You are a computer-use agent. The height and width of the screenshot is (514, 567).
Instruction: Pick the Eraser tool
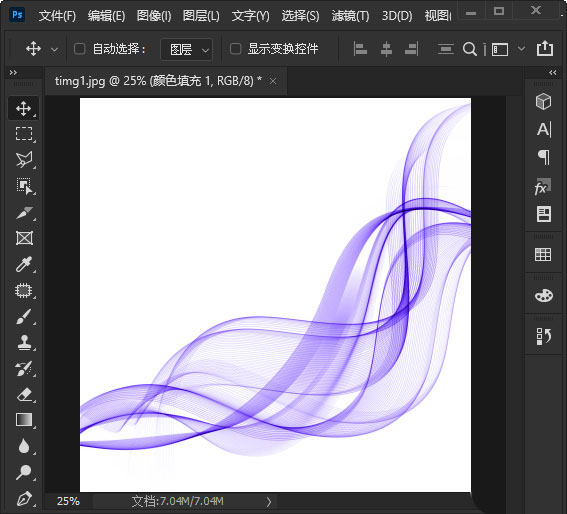pyautogui.click(x=24, y=394)
